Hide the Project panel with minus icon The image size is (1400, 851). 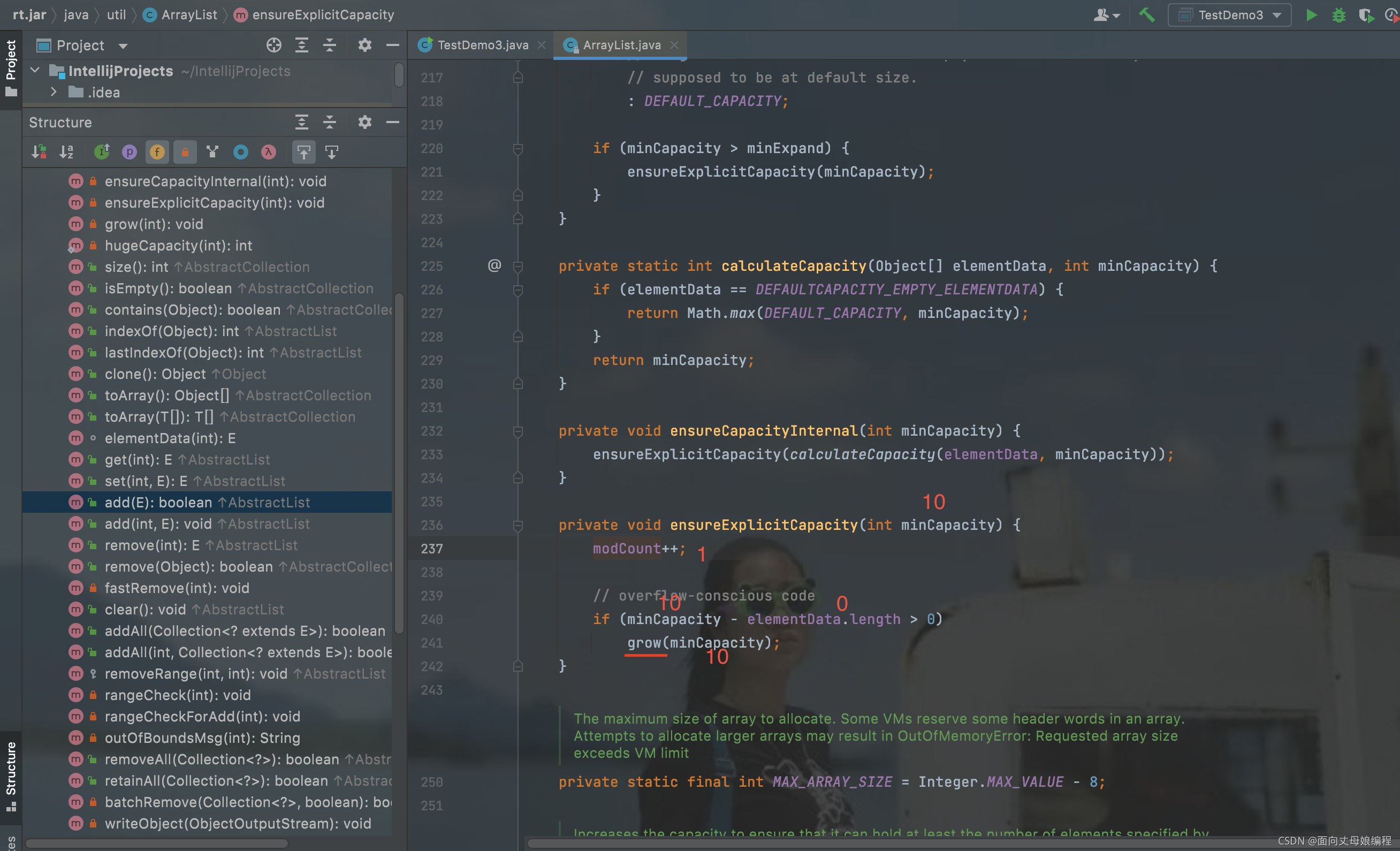pyautogui.click(x=393, y=45)
